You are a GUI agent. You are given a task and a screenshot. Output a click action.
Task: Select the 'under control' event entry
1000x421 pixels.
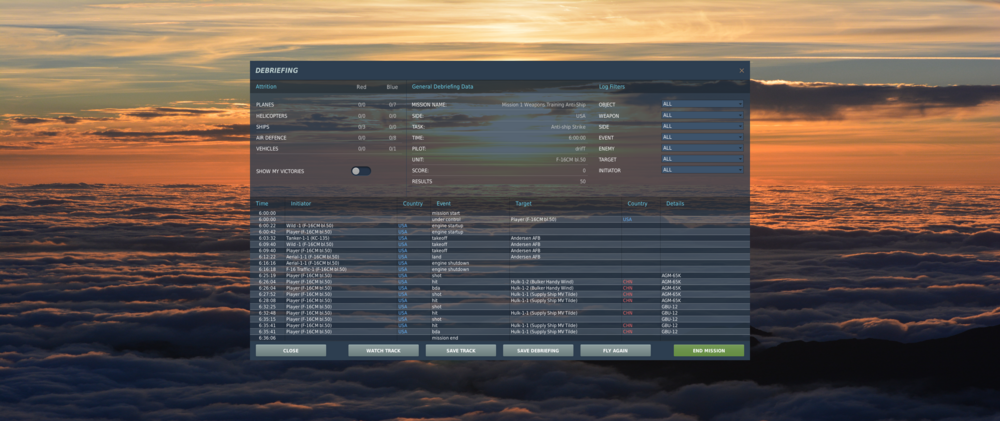tap(444, 219)
